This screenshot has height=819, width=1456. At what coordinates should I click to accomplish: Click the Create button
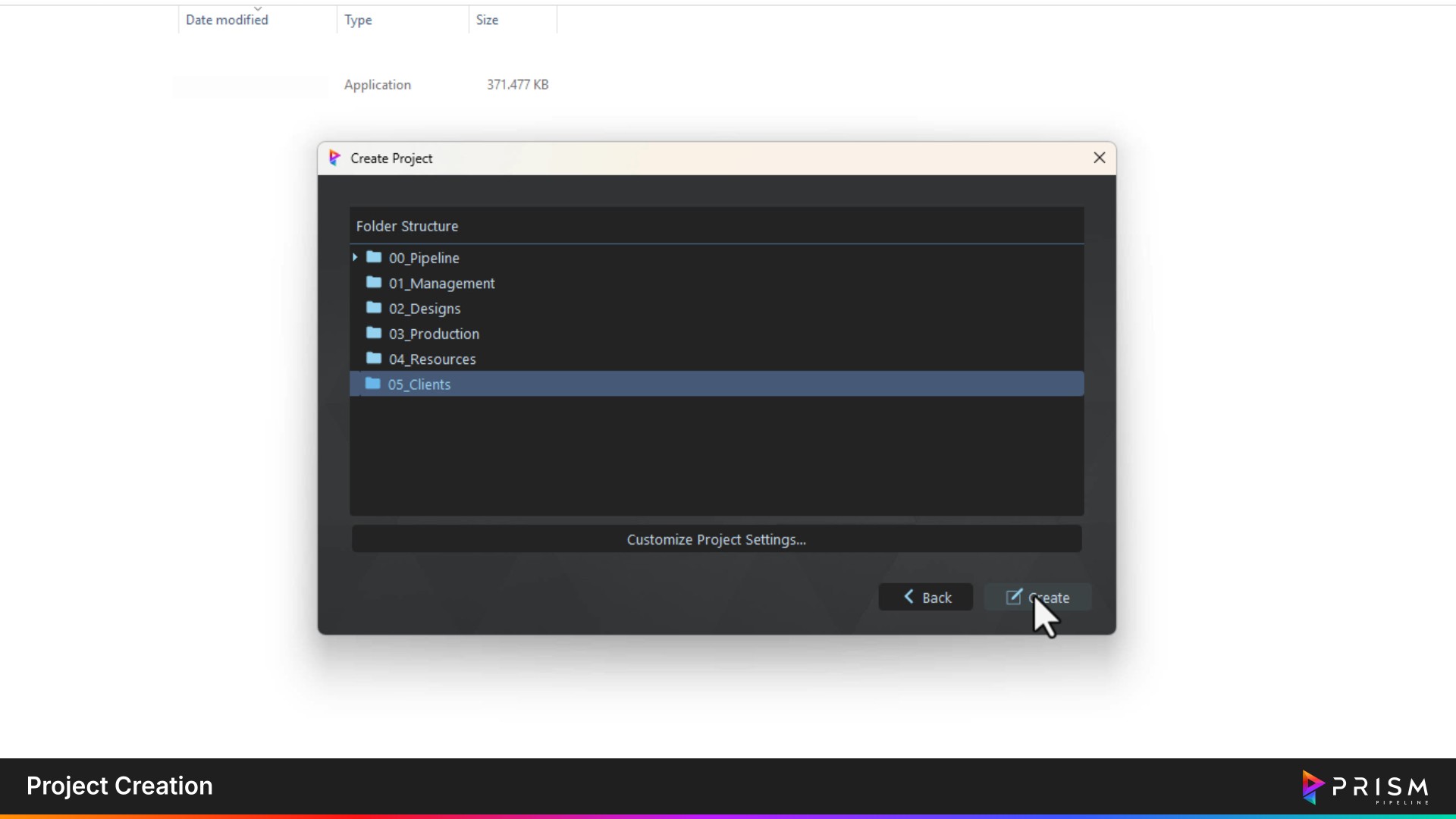[x=1037, y=598]
